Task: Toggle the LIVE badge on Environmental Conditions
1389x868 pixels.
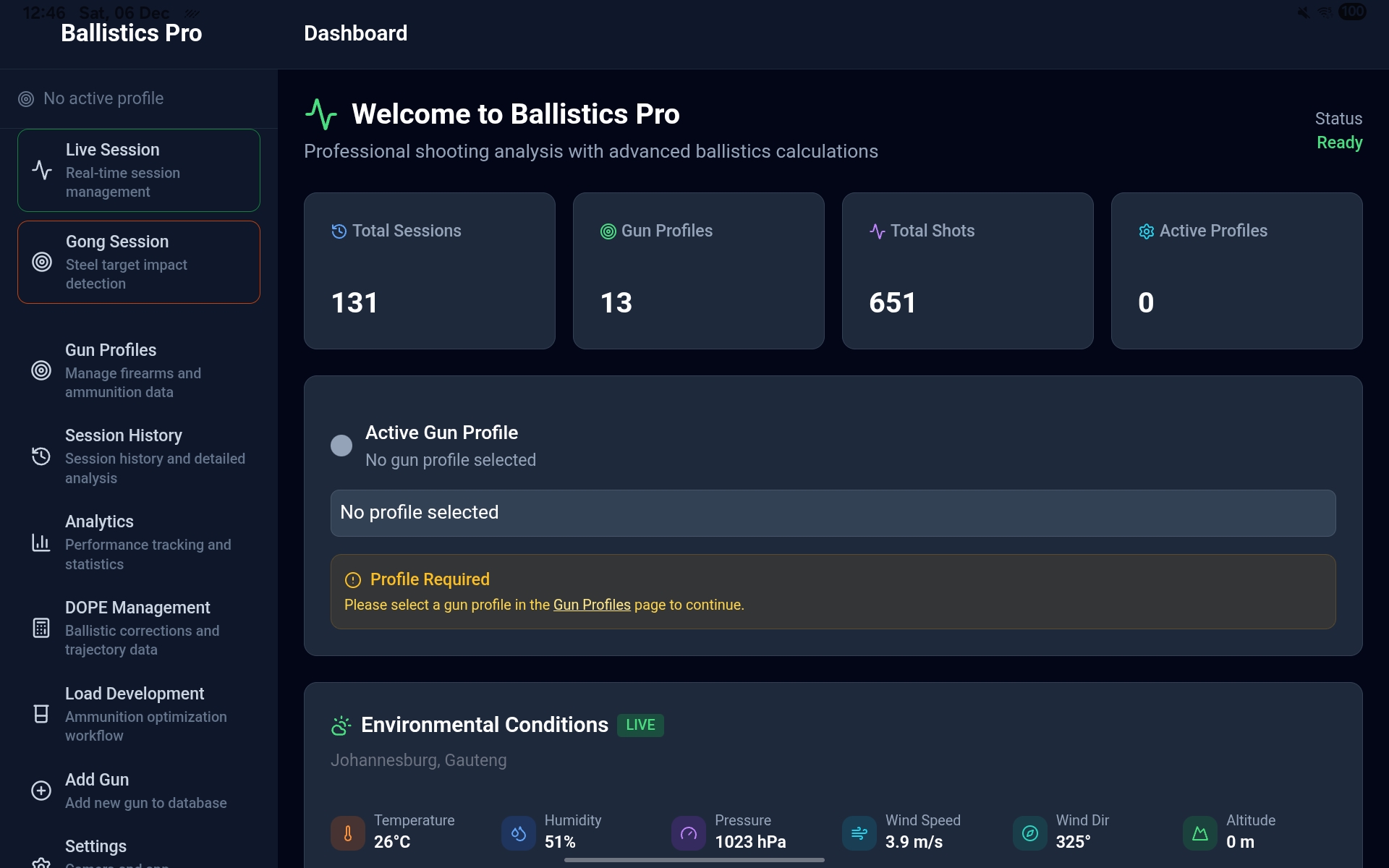Action: [640, 725]
